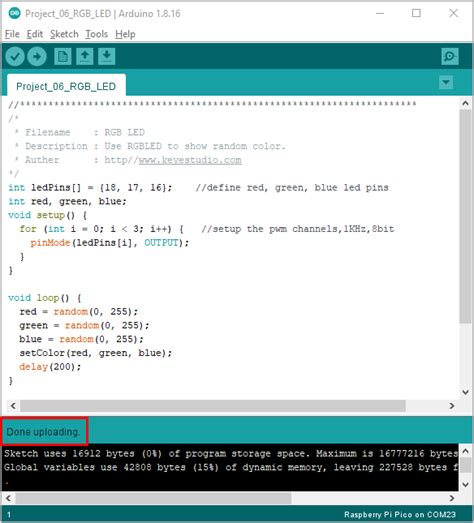
Task: Click console line 'Global variables use 42808 bytes'
Action: pos(230,467)
